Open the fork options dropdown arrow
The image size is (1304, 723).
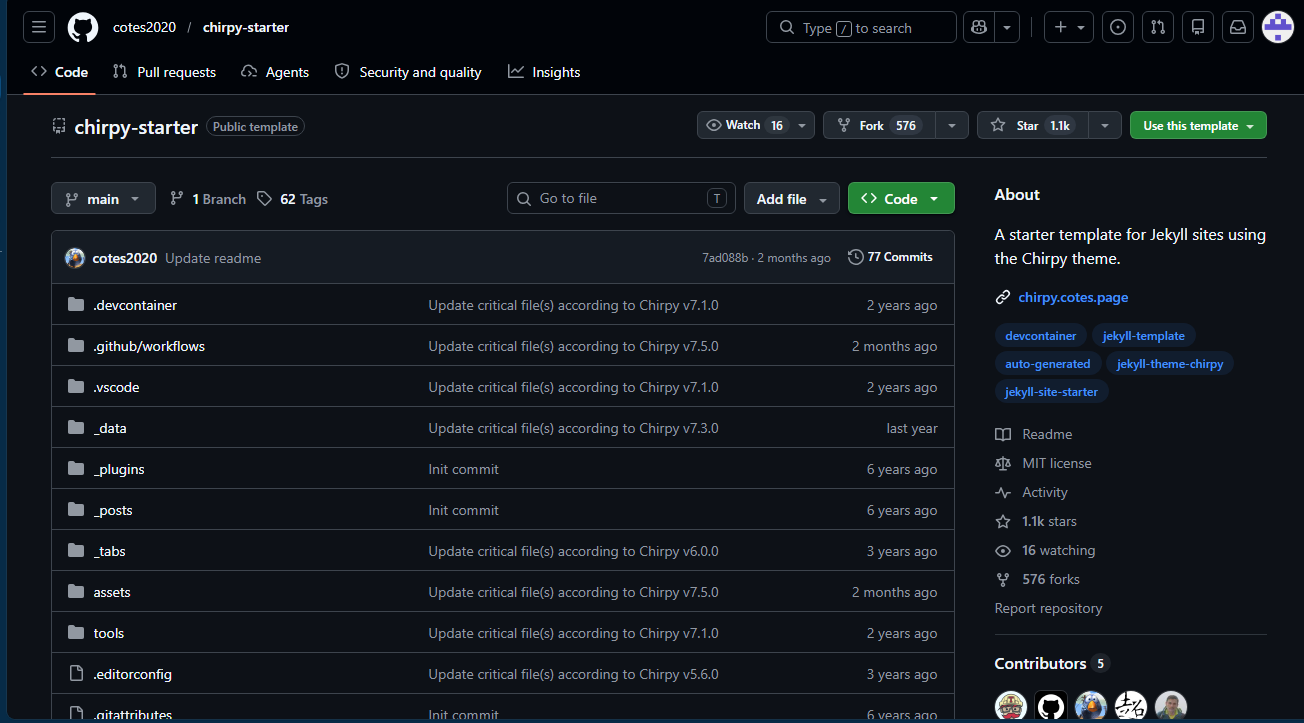coord(952,125)
